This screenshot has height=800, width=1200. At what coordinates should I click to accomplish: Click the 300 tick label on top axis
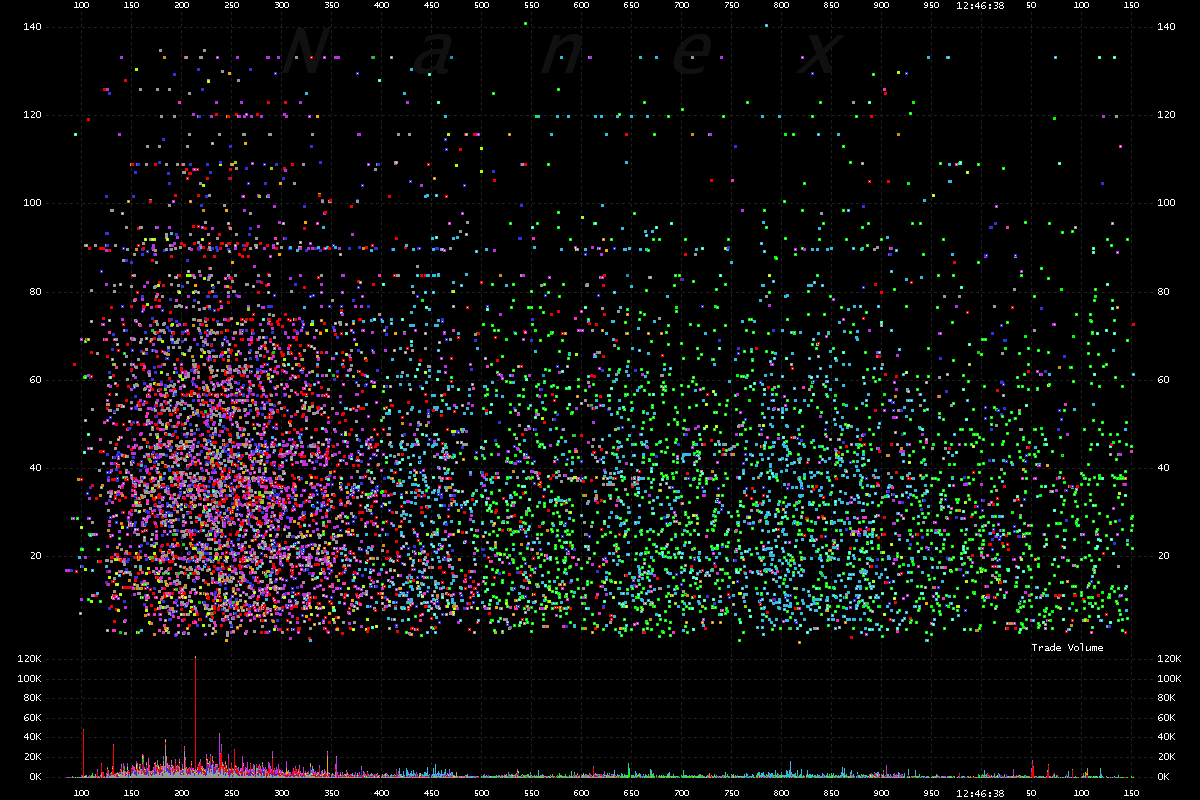point(281,5)
